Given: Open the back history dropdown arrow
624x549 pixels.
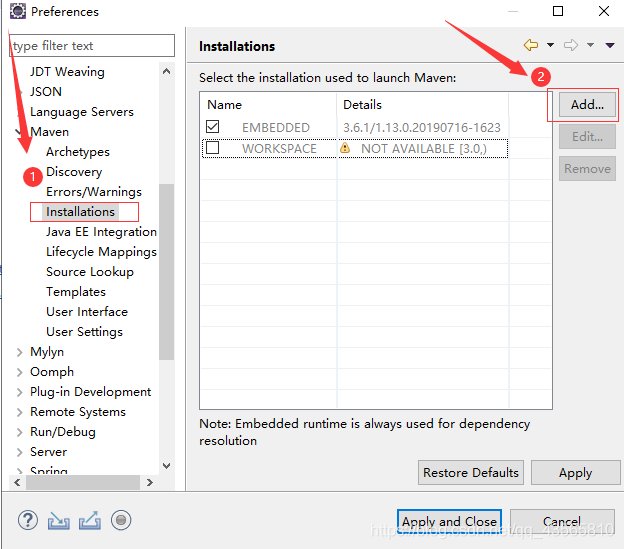Looking at the screenshot, I should pos(550,45).
